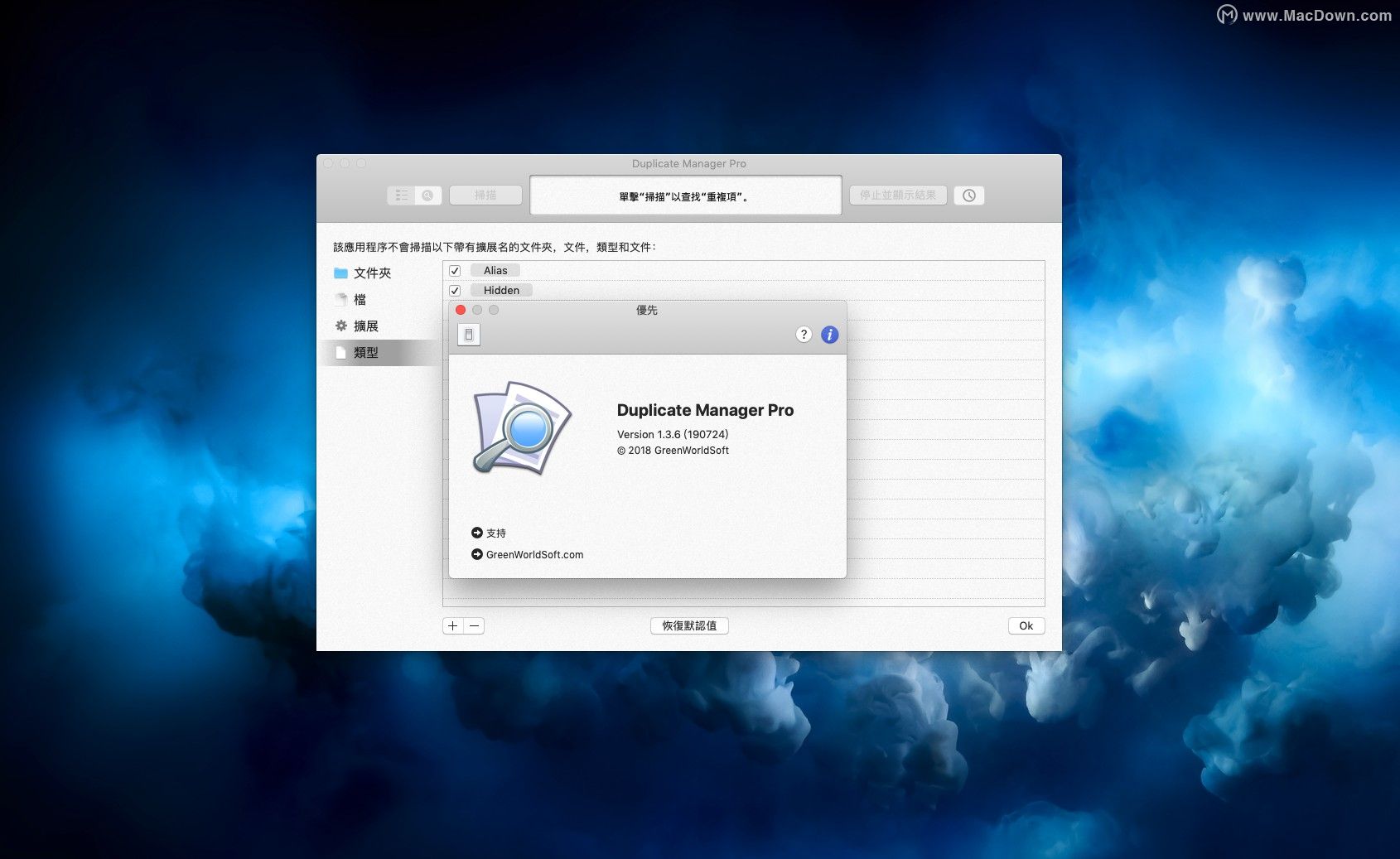Click the 掃描 scan button
Image resolution: width=1400 pixels, height=859 pixels.
coord(485,195)
